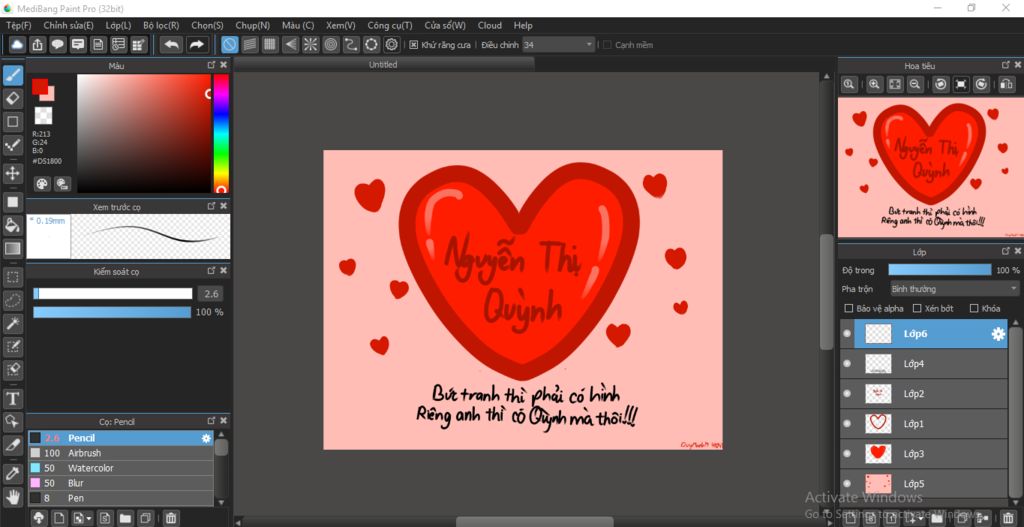This screenshot has width=1024, height=527.
Task: Click the cloud icon in top toolbar
Action: (x=17, y=44)
